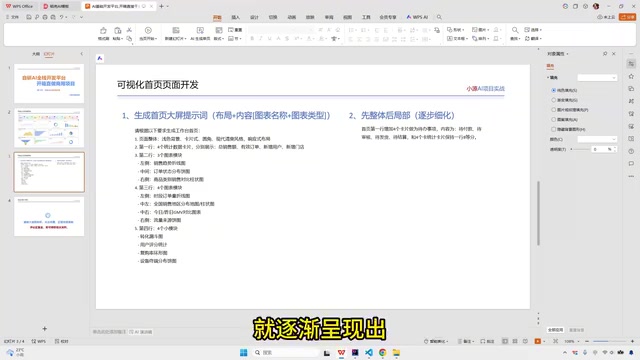This screenshot has height=360, width=640.
Task: Add new slide with plus below thumbnails
Action: (x=44, y=329)
